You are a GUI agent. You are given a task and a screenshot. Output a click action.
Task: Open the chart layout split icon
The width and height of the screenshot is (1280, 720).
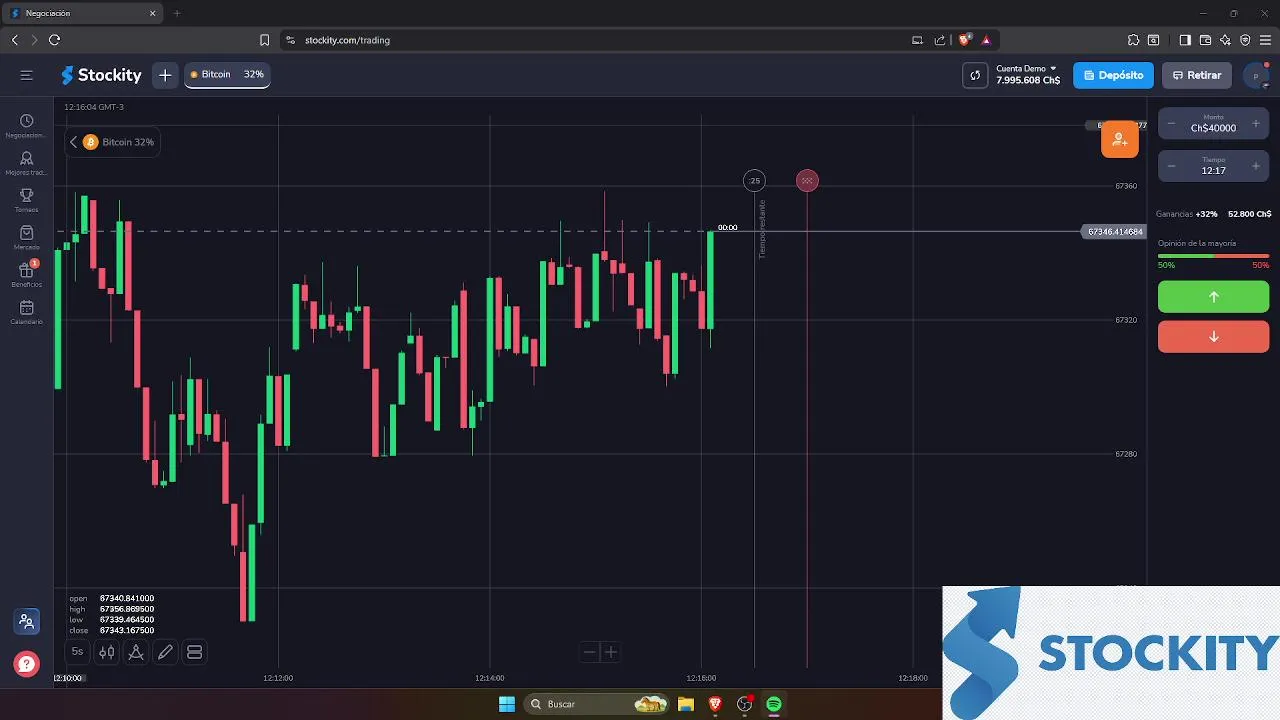195,652
